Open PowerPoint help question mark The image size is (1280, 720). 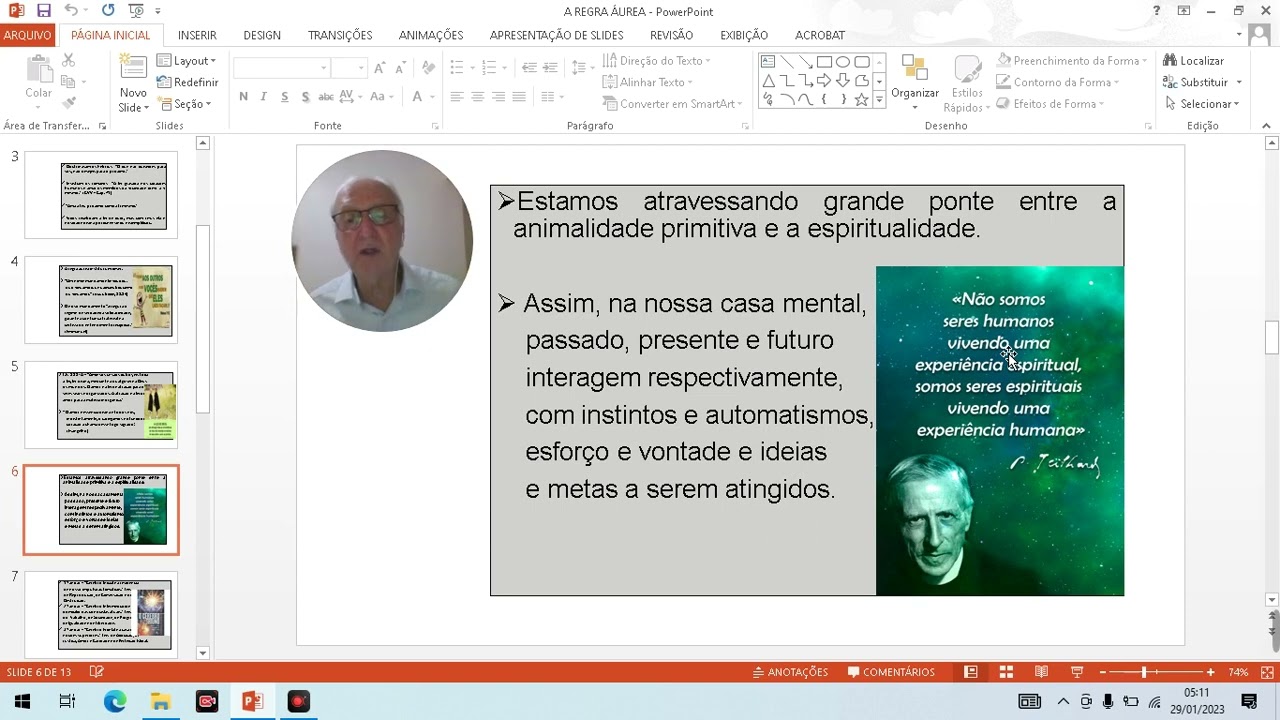1157,11
